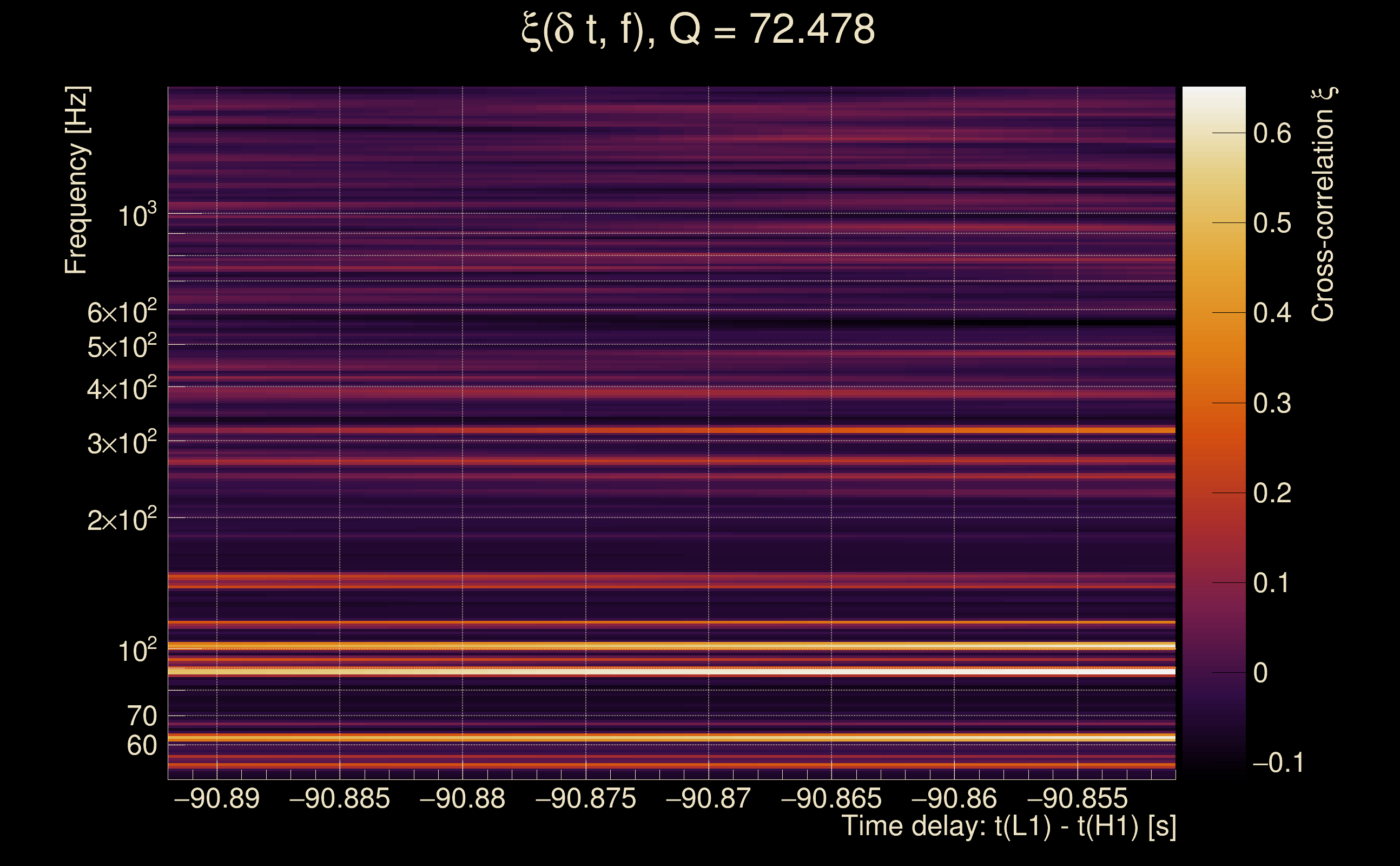This screenshot has width=1400, height=866.
Task: Click the –90.89 time axis tick label
Action: click(216, 798)
